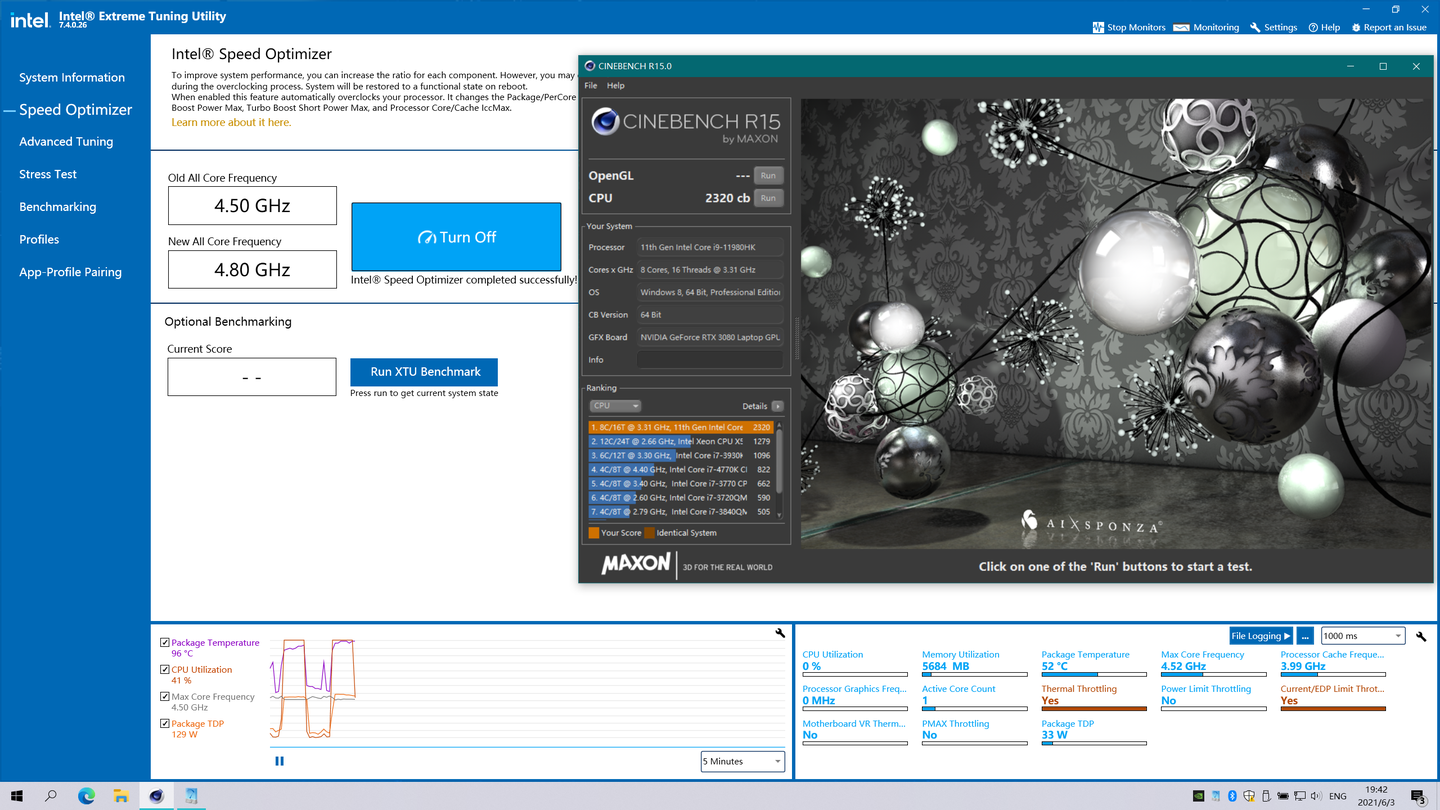
Task: Uncheck Package Temperature in the graph legend
Action: click(x=163, y=642)
